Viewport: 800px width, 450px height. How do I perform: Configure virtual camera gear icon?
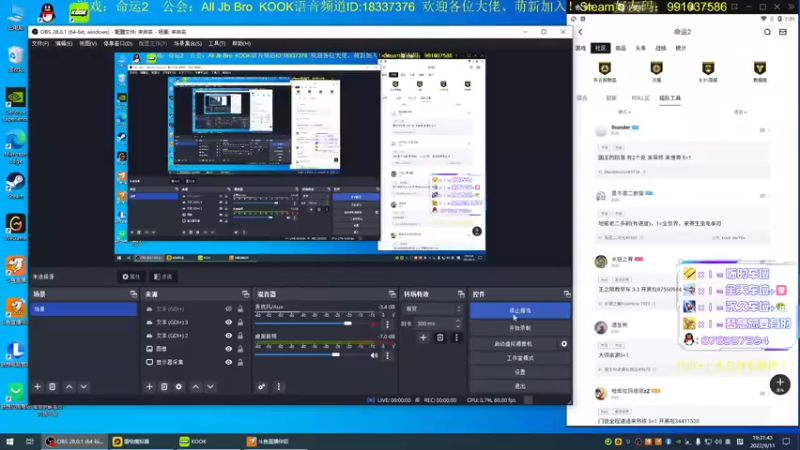564,344
